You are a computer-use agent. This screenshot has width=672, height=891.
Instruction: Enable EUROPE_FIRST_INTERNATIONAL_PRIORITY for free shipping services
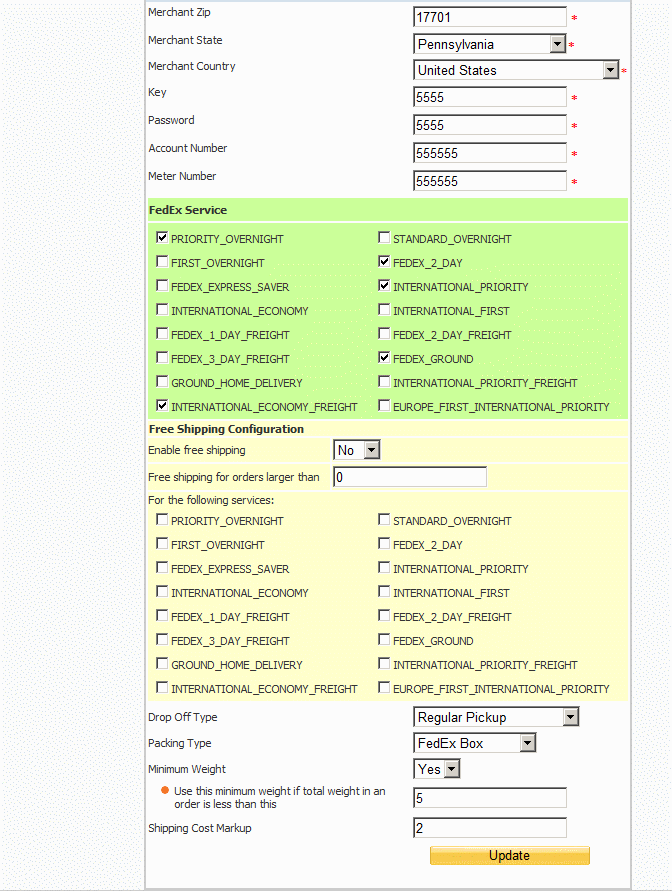coord(384,688)
